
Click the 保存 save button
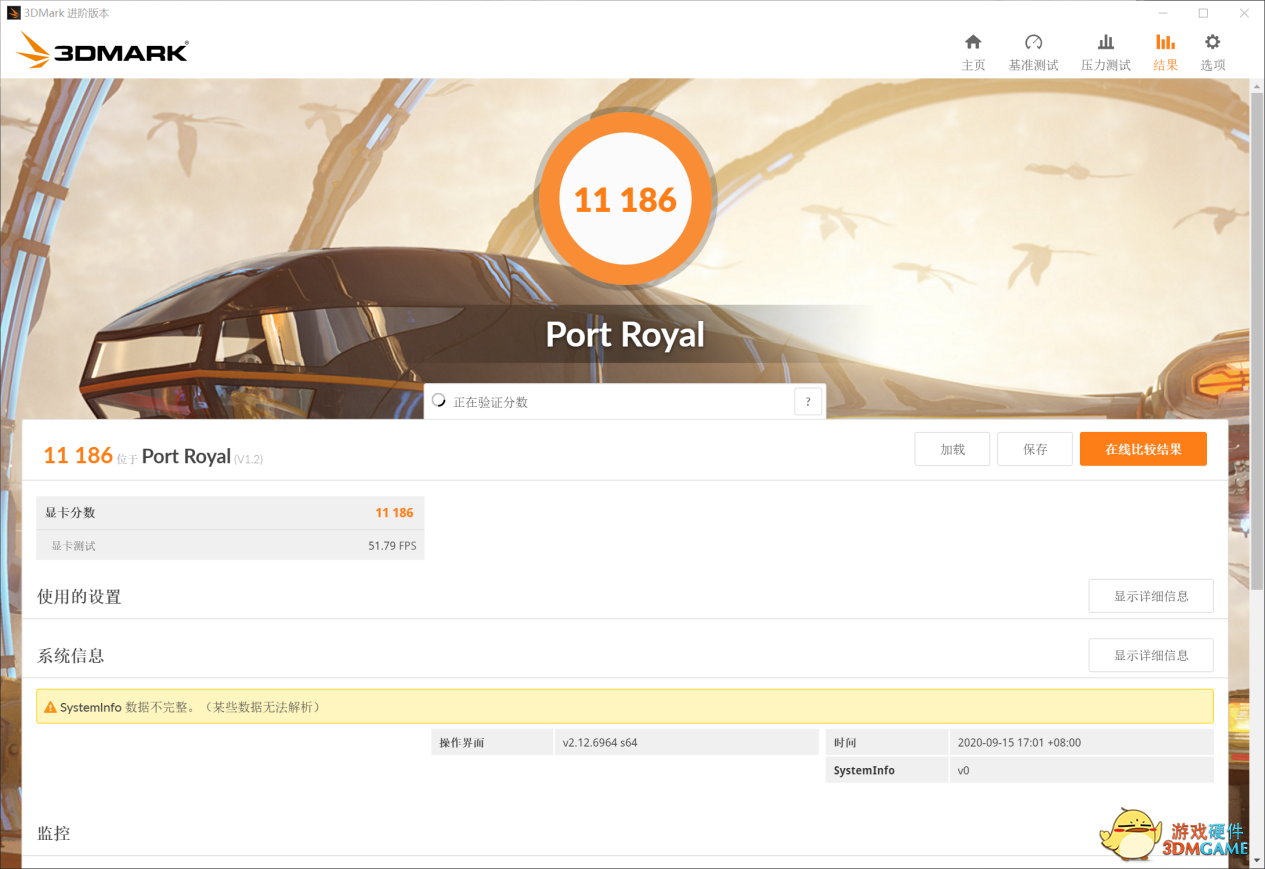(x=1035, y=449)
